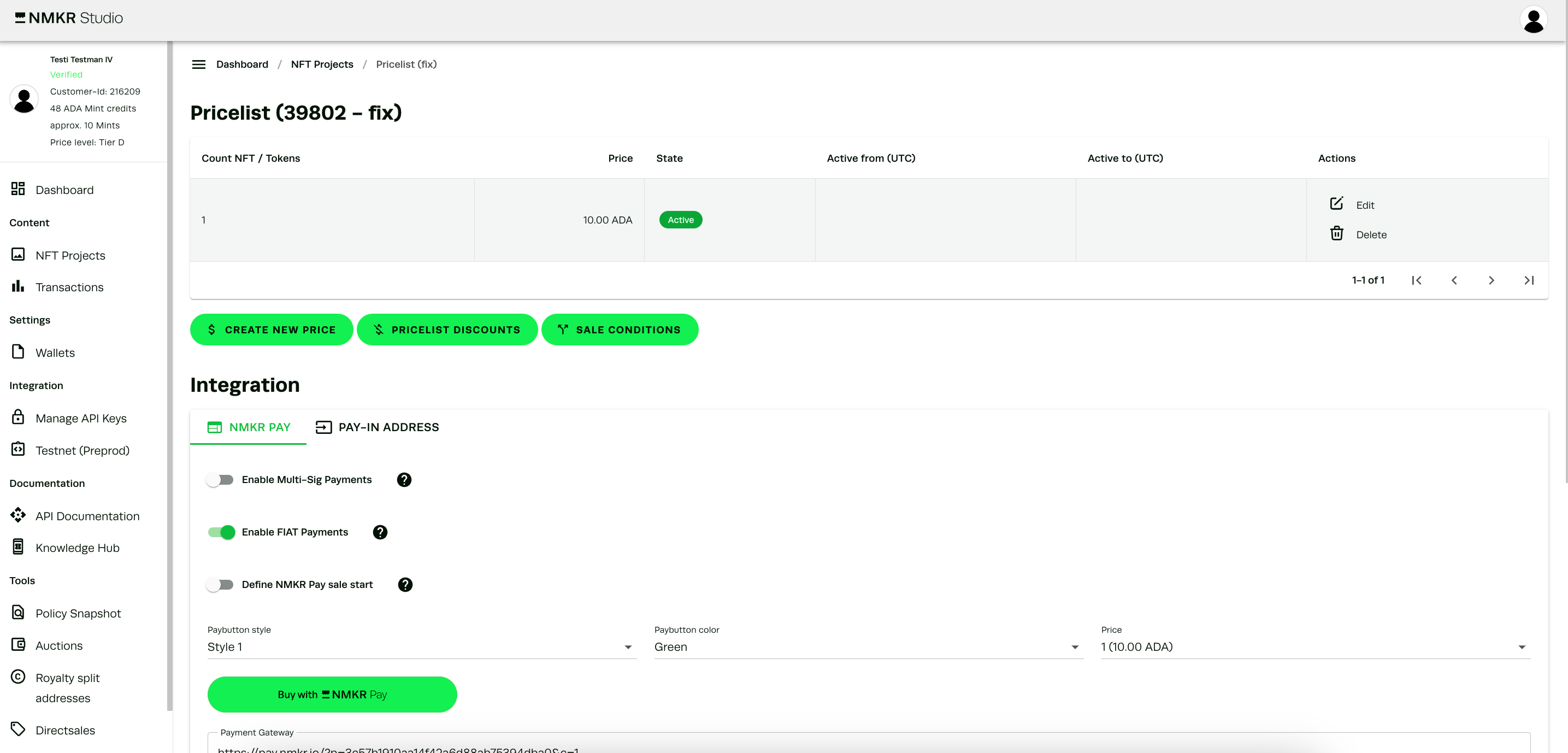Click the Sale Conditions button
1568x753 pixels.
(x=620, y=330)
